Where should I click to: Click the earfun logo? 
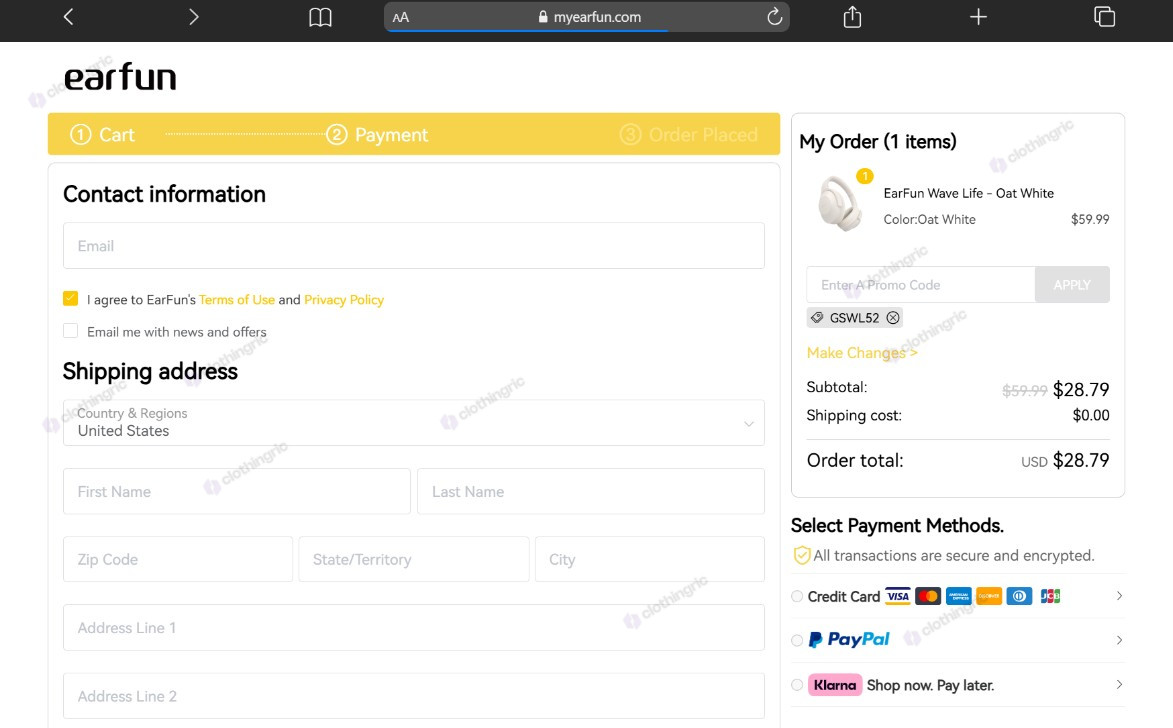(x=120, y=77)
